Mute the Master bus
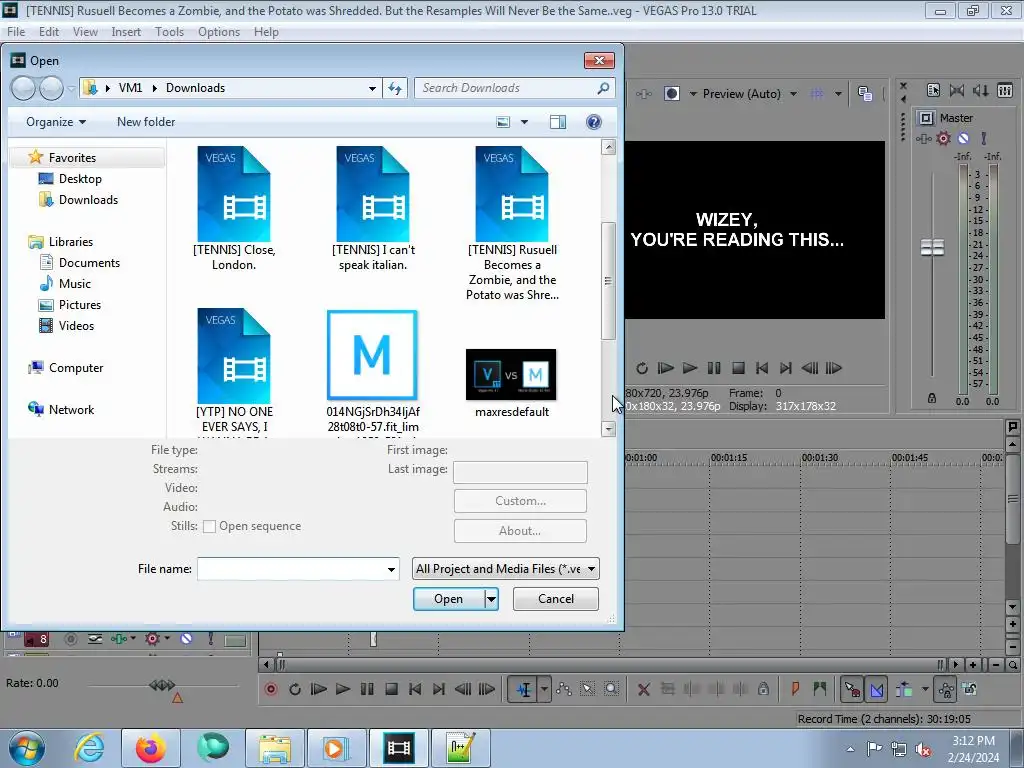The width and height of the screenshot is (1024, 768). (963, 138)
